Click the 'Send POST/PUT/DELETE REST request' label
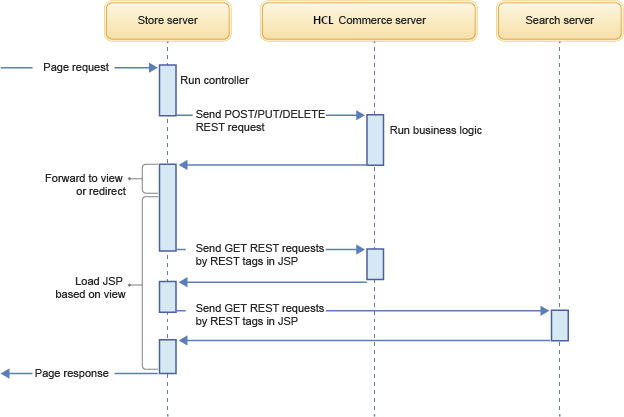Viewport: 624px width, 417px height. 260,121
